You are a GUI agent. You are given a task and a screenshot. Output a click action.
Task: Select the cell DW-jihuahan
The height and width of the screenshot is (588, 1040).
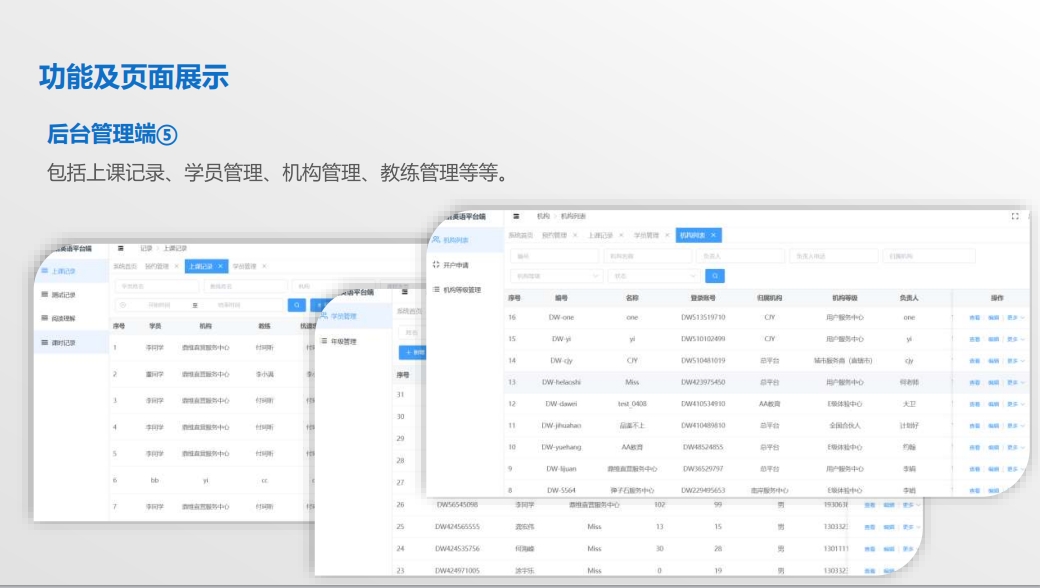(x=561, y=426)
